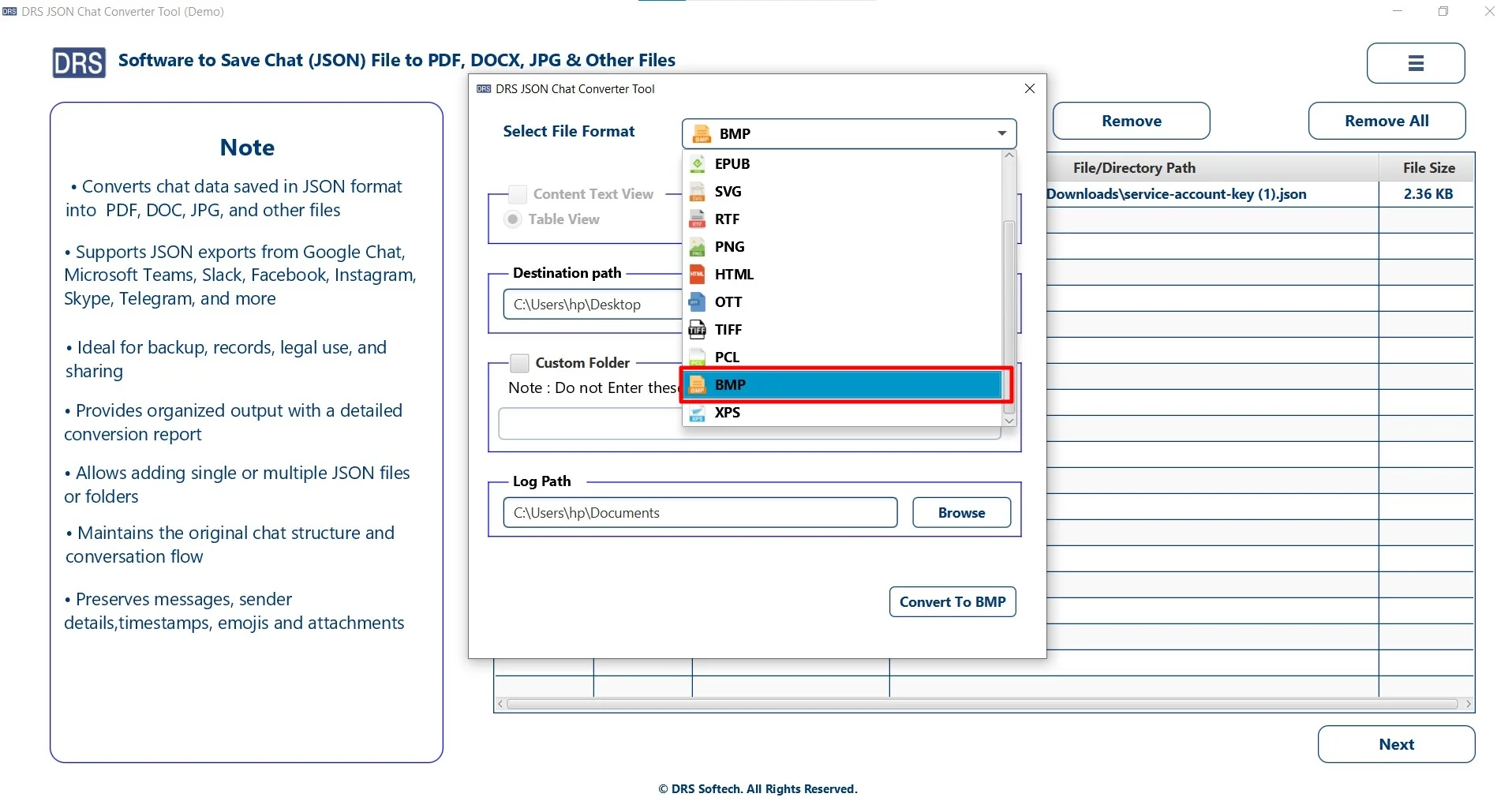Click the Remove All button
Image resolution: width=1512 pixels, height=801 pixels.
(1387, 121)
